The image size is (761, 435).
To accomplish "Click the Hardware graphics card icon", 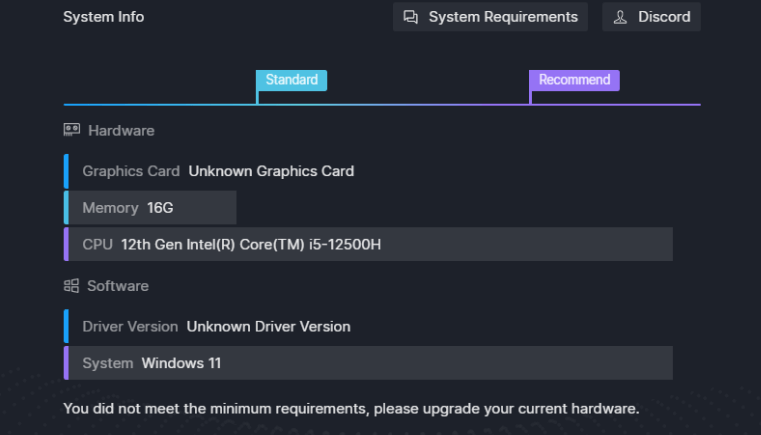I will (72, 130).
